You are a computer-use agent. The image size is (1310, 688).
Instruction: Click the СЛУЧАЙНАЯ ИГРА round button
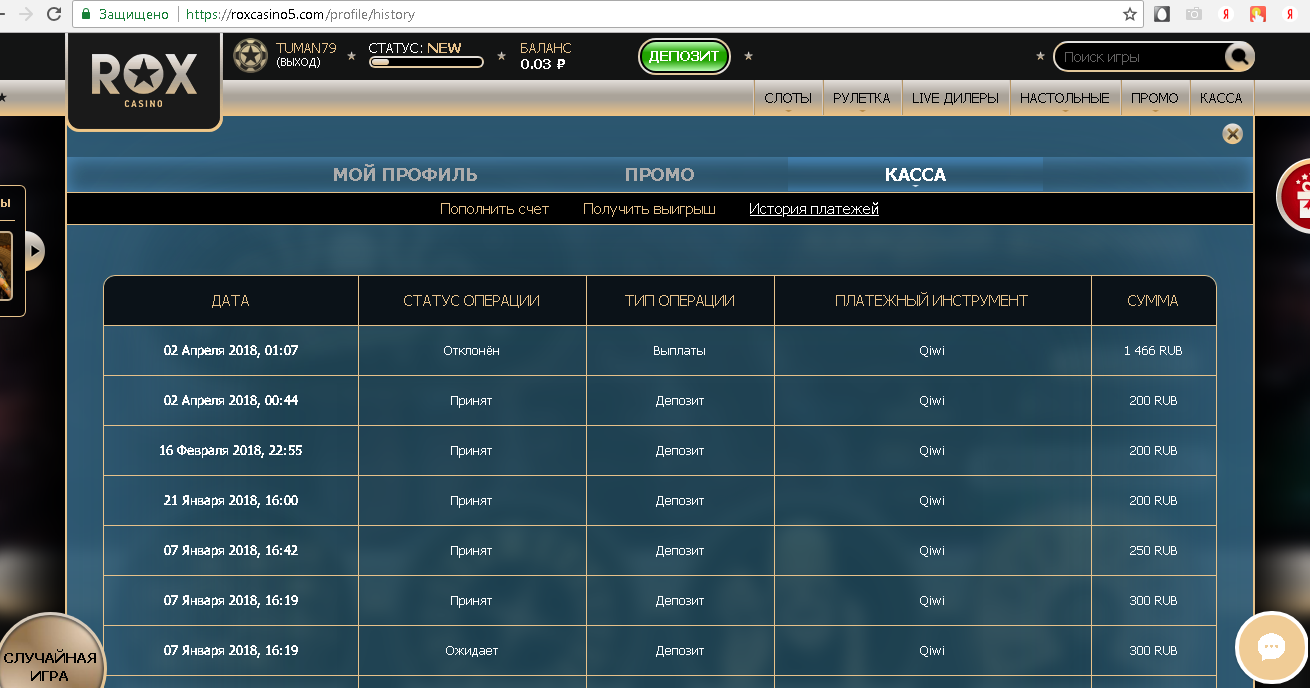point(50,660)
